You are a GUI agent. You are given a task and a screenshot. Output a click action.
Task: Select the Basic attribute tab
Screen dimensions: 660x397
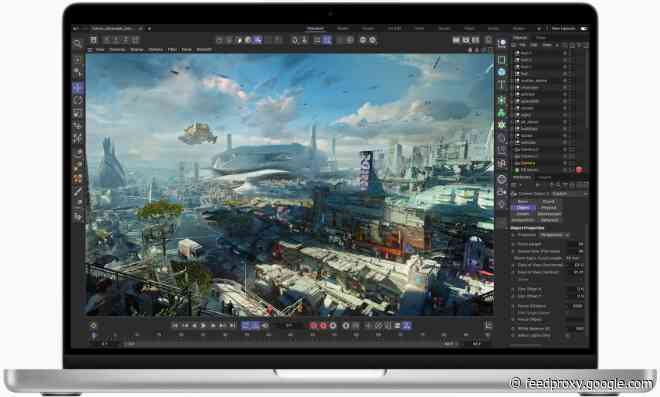523,202
